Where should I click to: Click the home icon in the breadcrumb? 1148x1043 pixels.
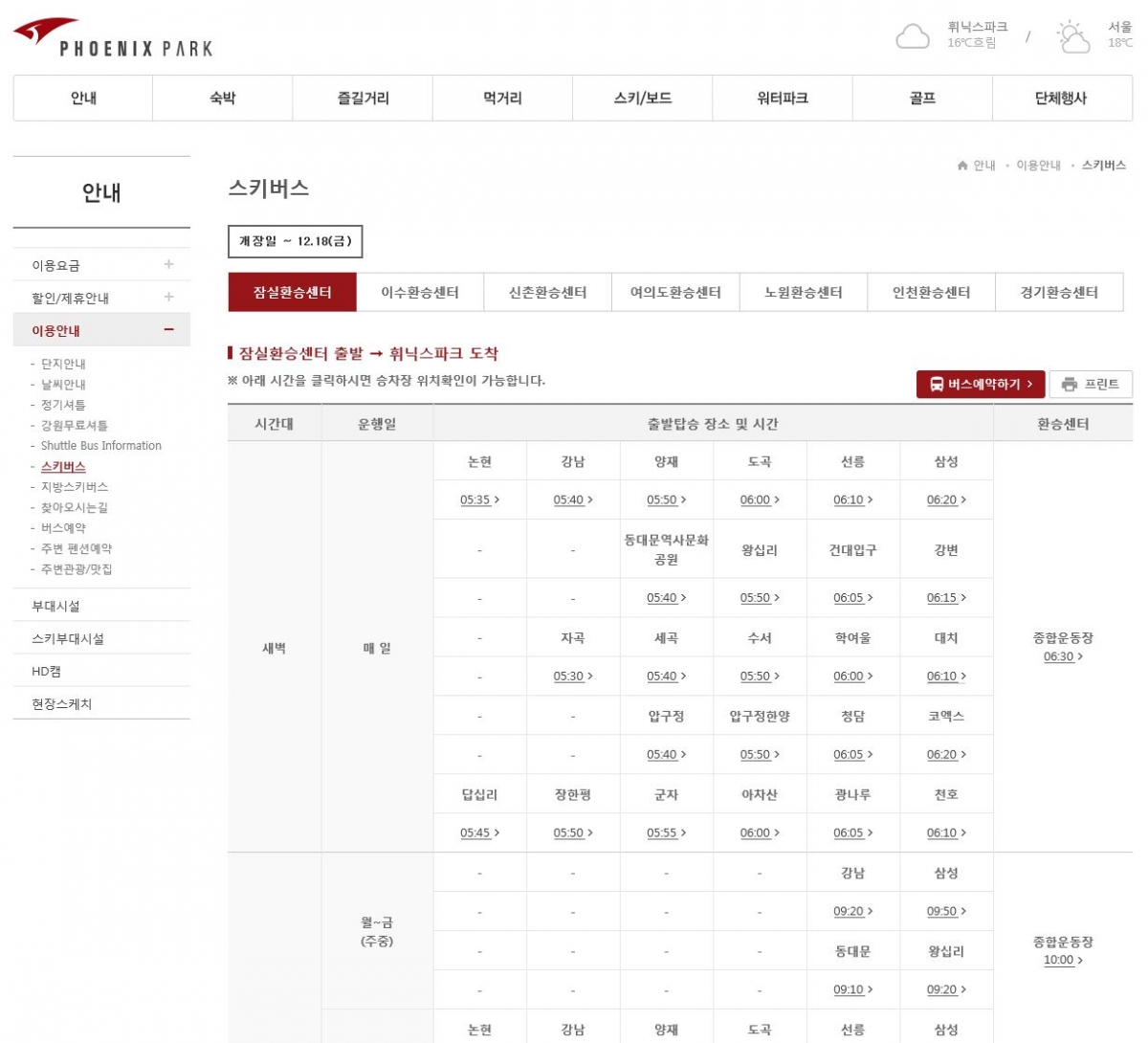point(962,166)
